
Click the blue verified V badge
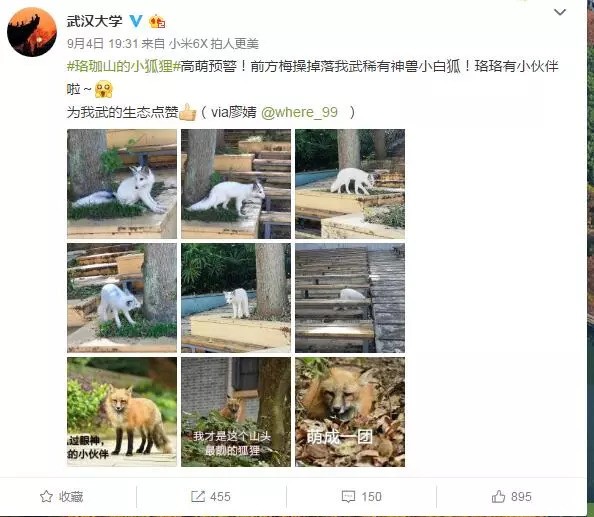136,21
